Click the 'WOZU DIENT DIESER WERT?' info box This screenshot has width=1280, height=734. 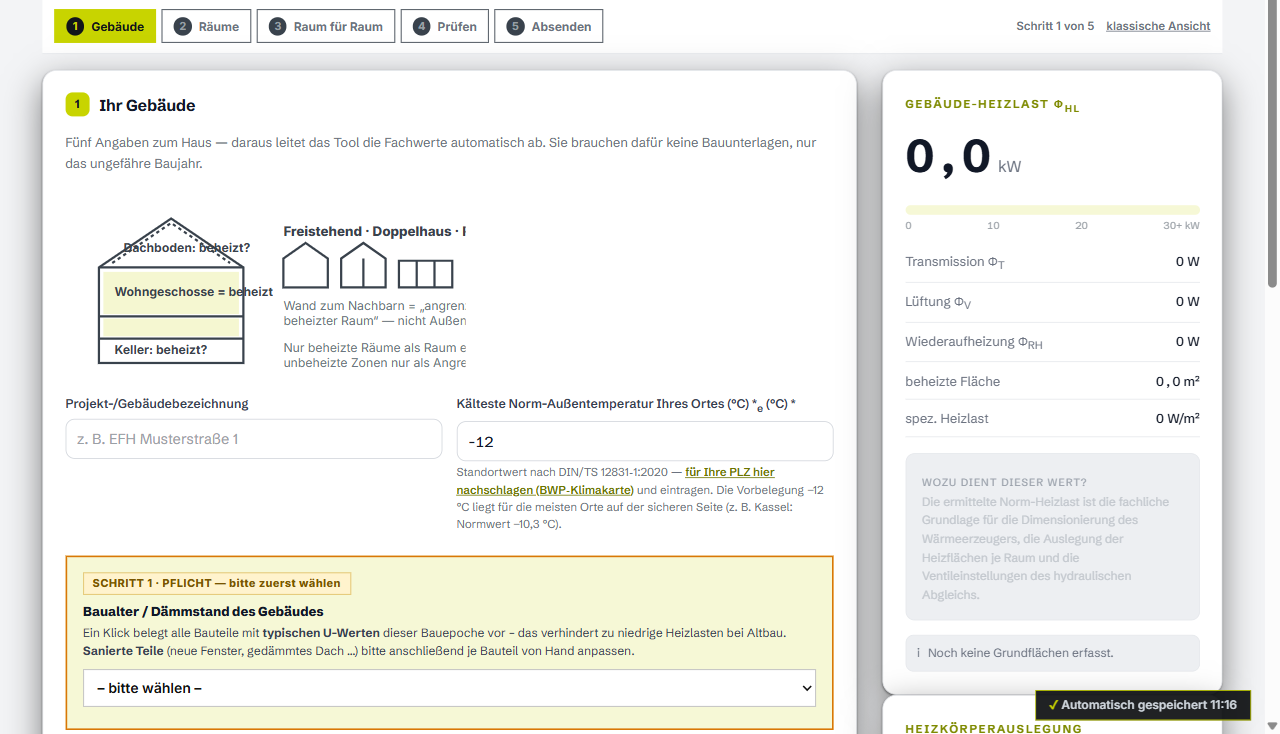click(1052, 537)
